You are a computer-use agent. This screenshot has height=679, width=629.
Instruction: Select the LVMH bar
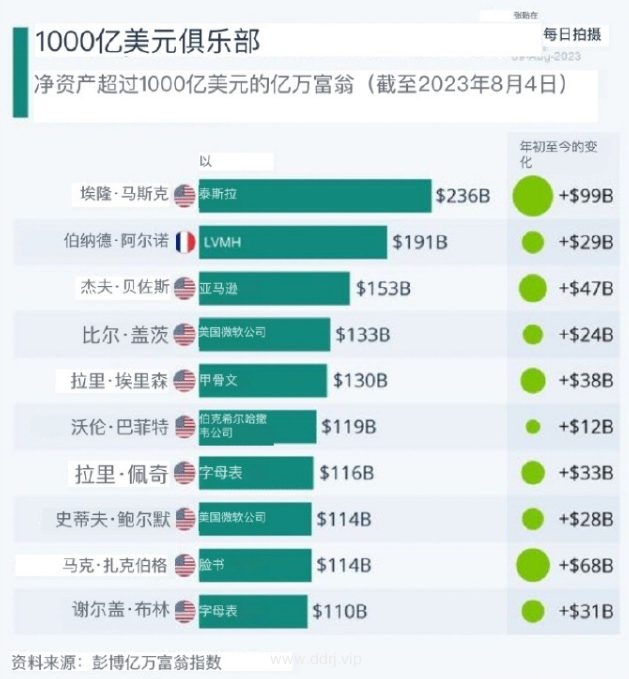pyautogui.click(x=293, y=242)
